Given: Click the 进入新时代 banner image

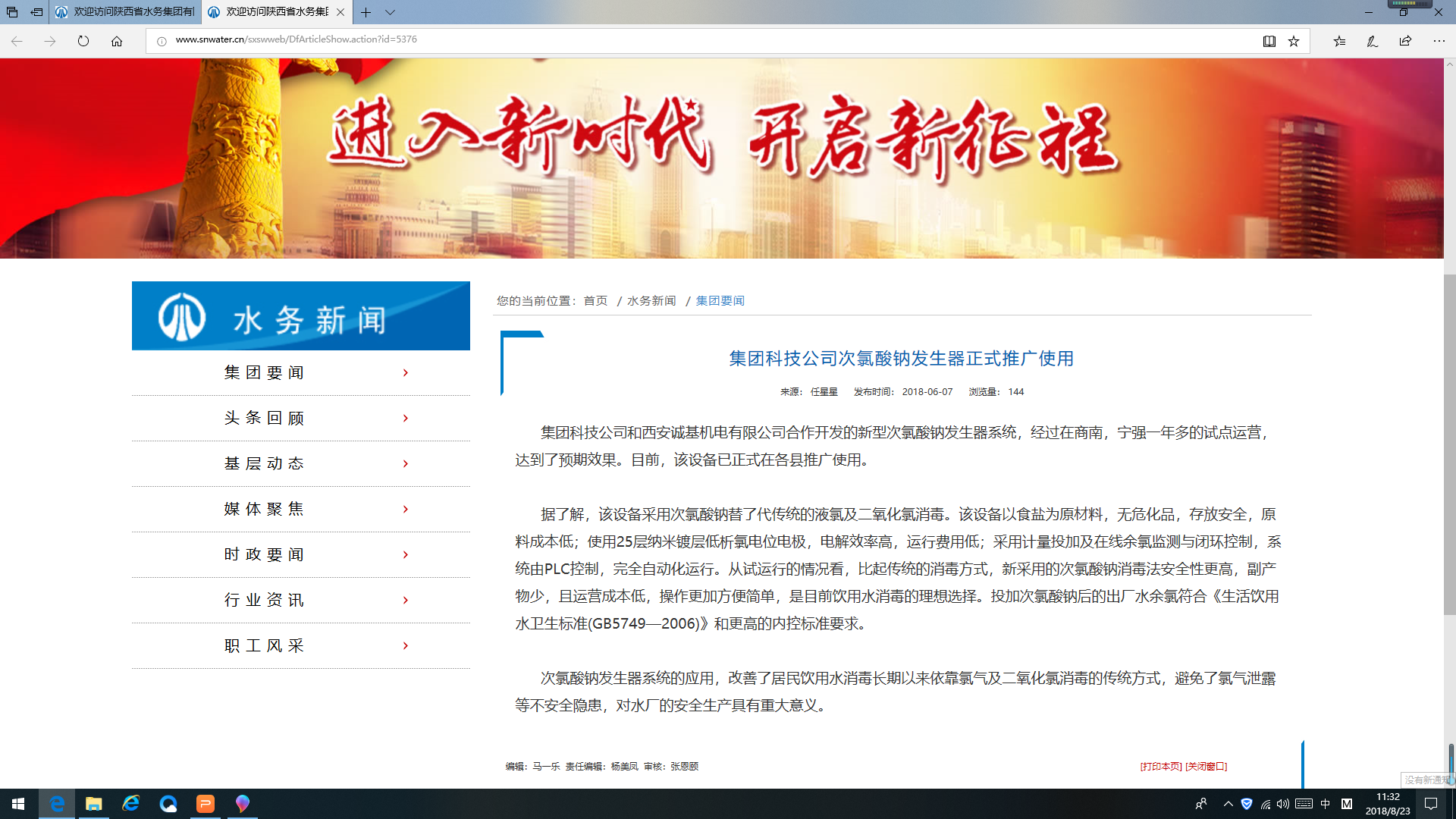Looking at the screenshot, I should [721, 158].
